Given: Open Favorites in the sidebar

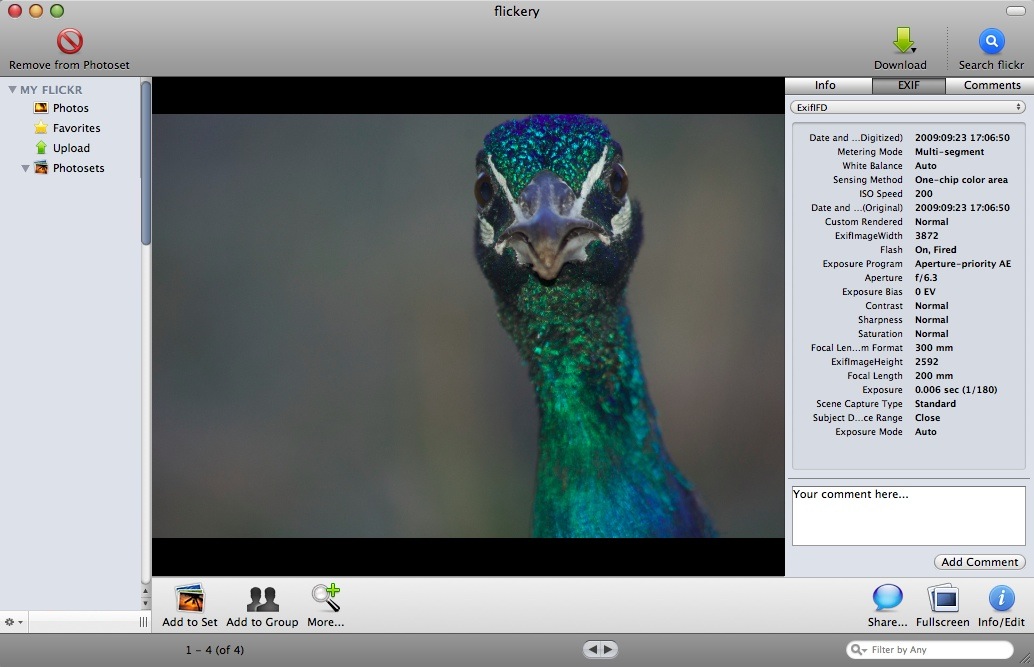Looking at the screenshot, I should 74,128.
